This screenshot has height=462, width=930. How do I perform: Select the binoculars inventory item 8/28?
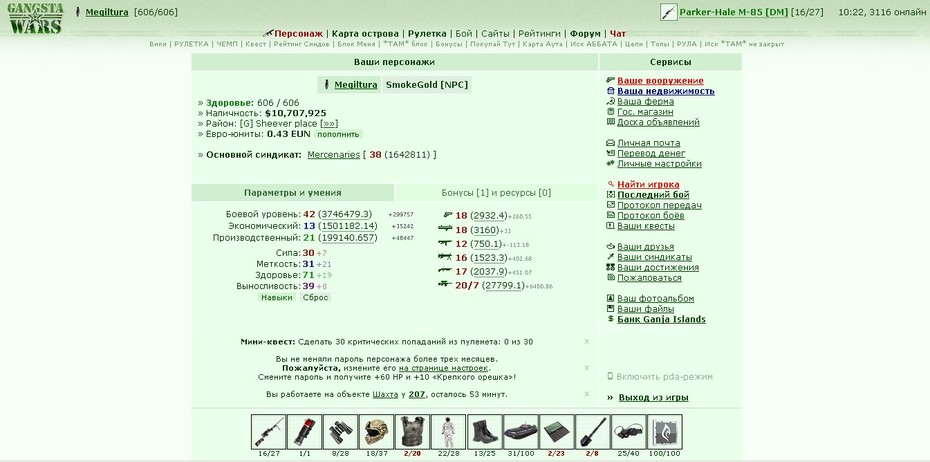pos(340,432)
